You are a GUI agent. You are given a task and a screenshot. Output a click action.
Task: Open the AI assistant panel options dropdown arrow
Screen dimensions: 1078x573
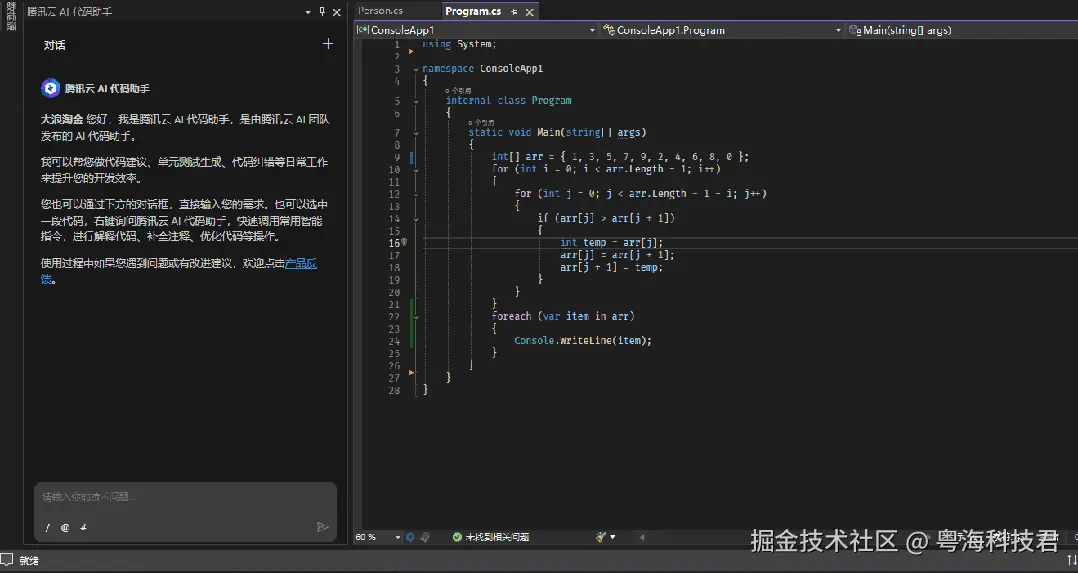coord(308,12)
